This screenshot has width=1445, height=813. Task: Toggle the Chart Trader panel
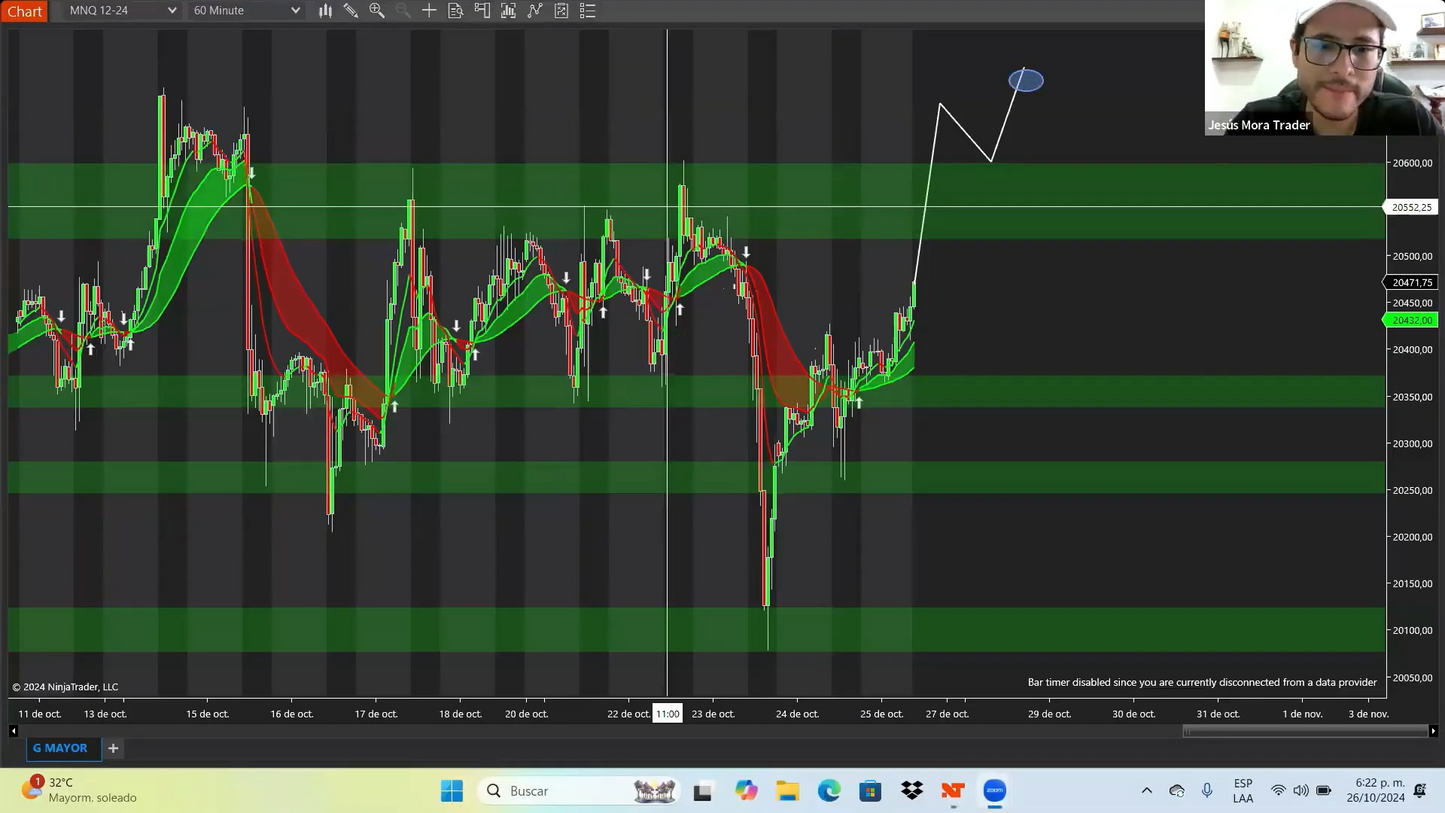(x=482, y=11)
